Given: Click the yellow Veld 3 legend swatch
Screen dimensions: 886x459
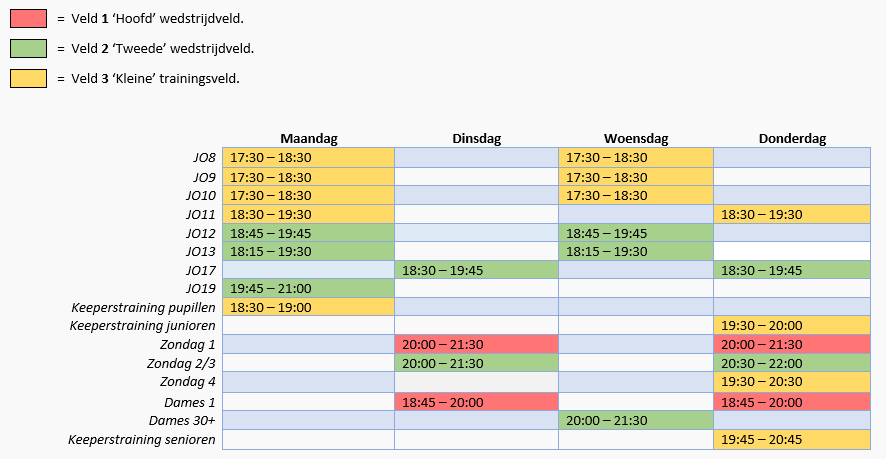Looking at the screenshot, I should click(x=28, y=78).
